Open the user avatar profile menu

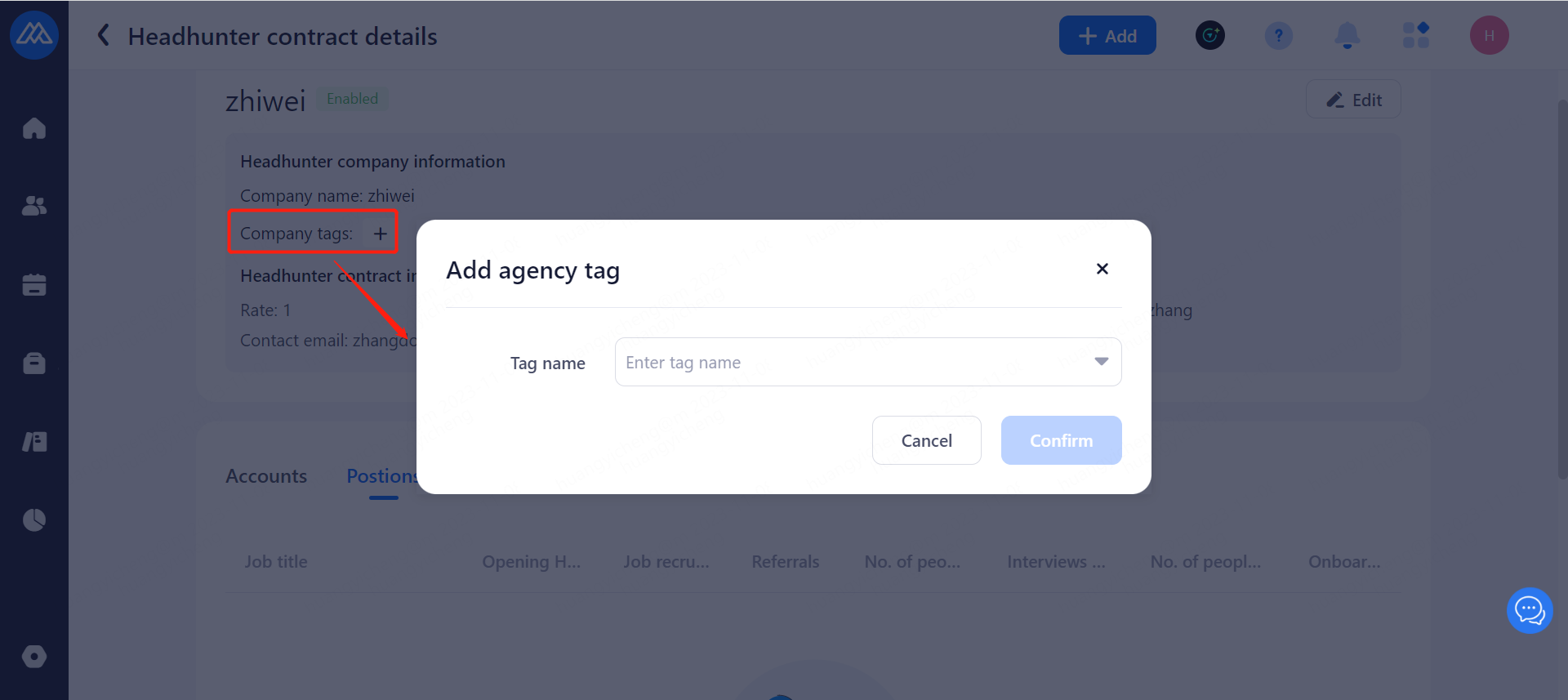[1489, 35]
